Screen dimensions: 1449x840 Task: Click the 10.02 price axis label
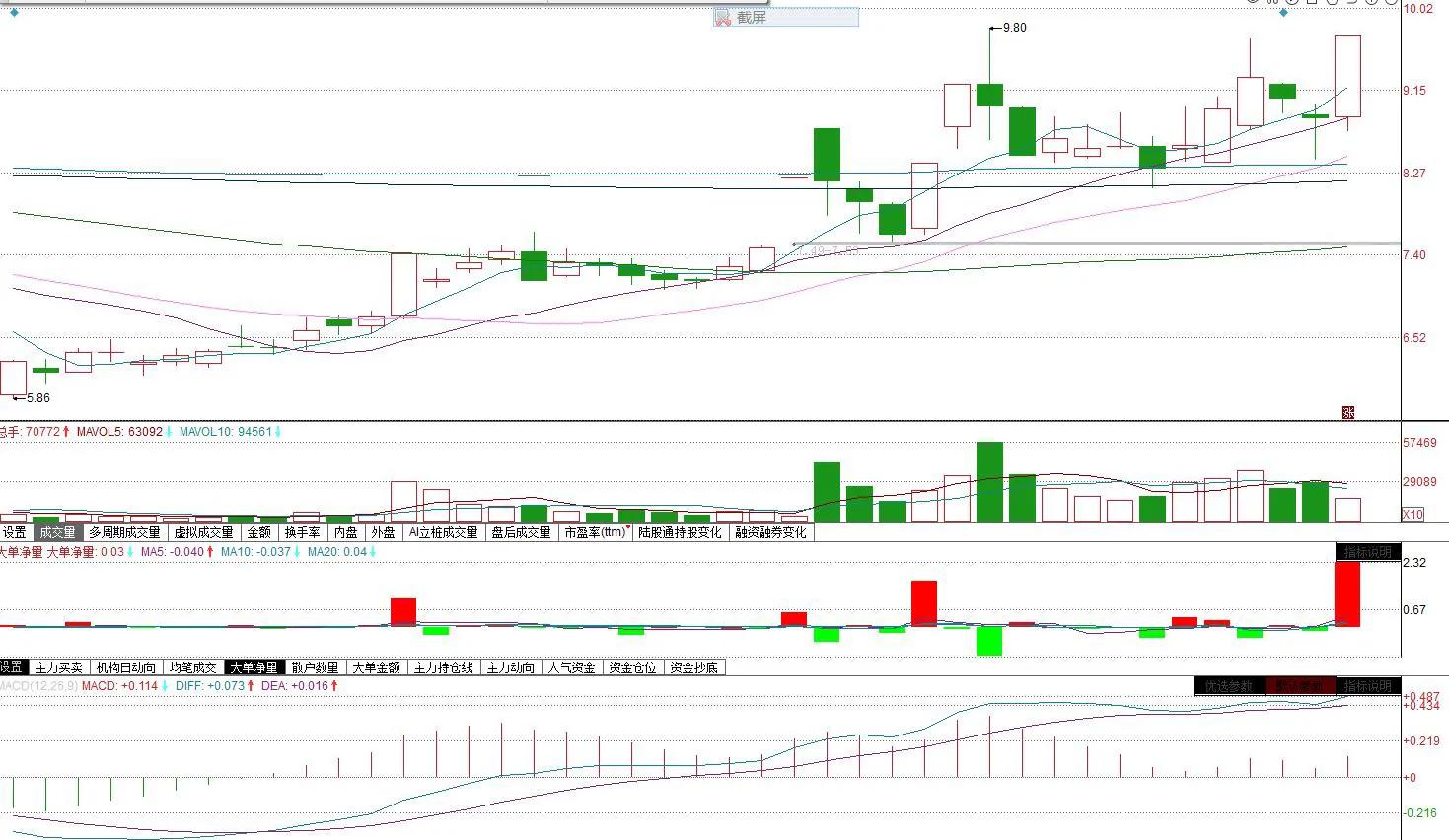1418,9
